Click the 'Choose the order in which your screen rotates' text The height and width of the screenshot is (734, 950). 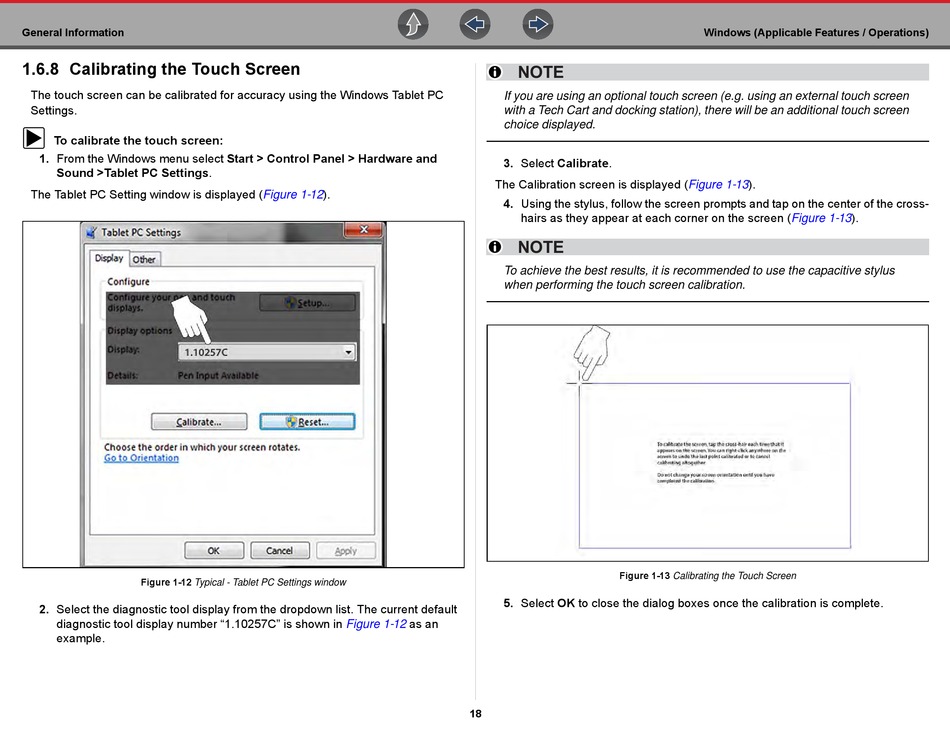(x=202, y=447)
